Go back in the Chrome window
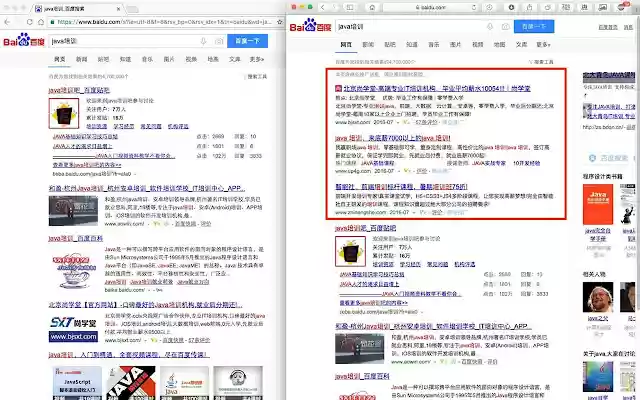This screenshot has height=400, width=640. tap(7, 22)
